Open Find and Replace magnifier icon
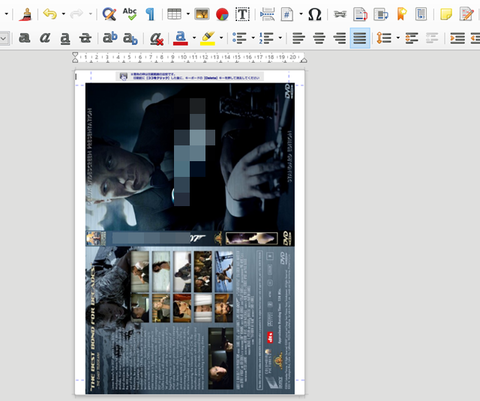Image resolution: width=480 pixels, height=401 pixels. point(109,14)
